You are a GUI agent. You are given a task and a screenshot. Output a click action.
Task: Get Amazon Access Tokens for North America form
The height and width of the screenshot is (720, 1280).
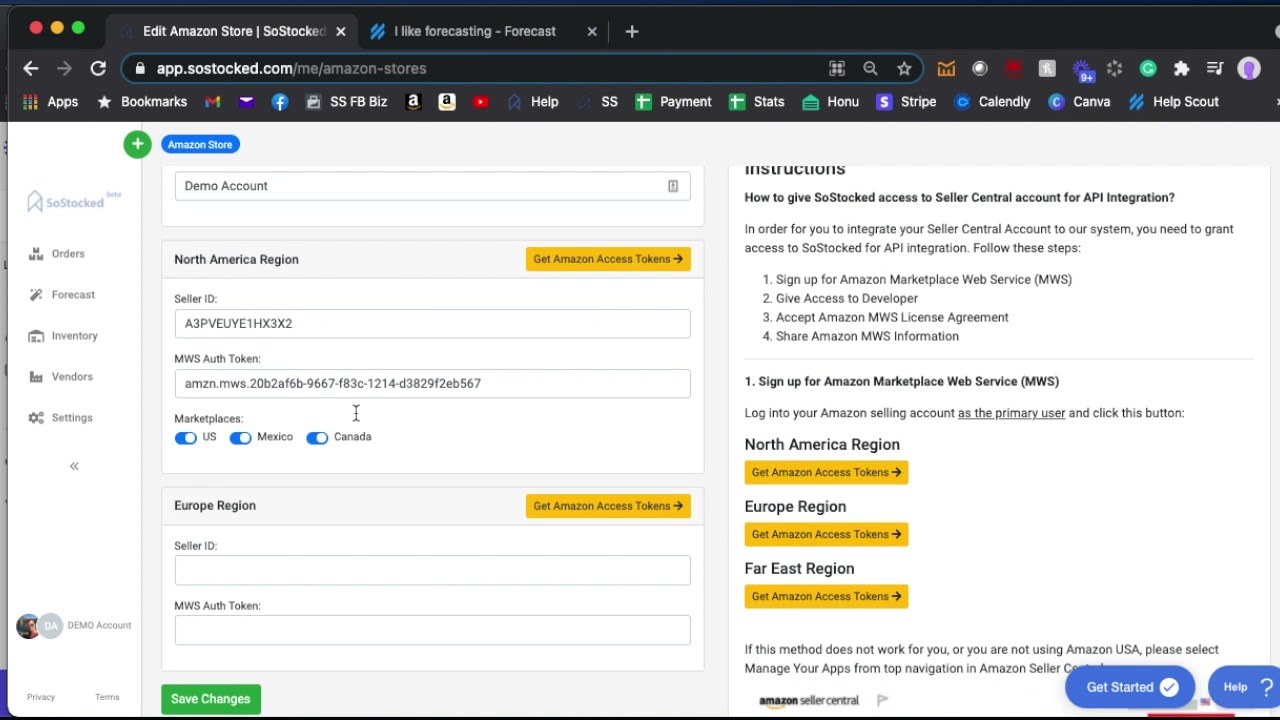(608, 259)
